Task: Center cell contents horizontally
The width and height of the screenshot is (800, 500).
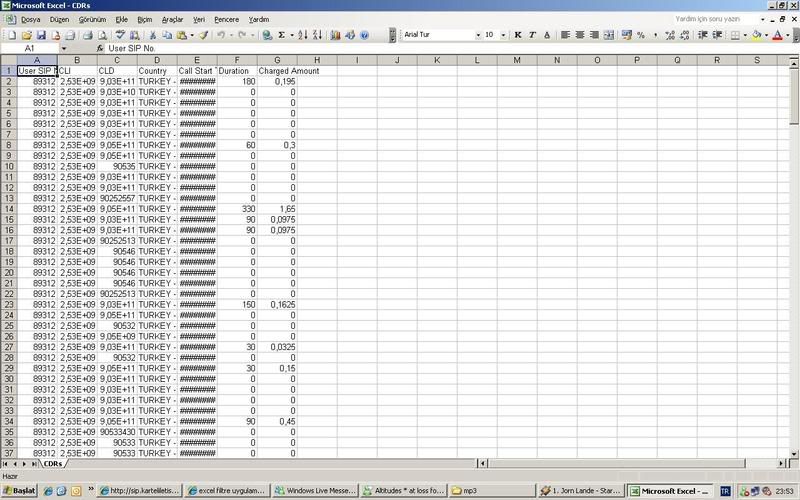Action: click(x=580, y=35)
